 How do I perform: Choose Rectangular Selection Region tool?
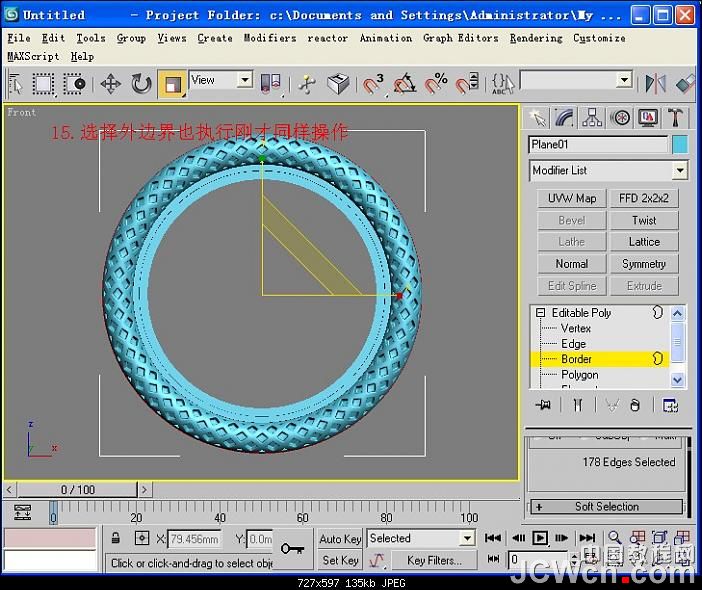click(43, 84)
